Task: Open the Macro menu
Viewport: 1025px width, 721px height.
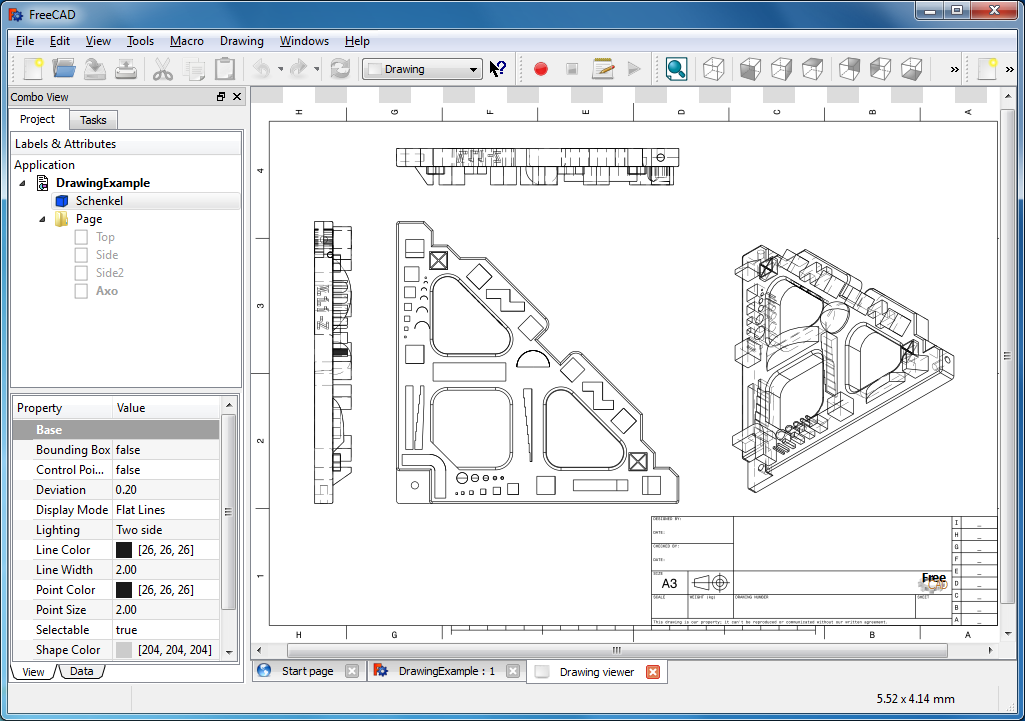Action: pos(186,41)
